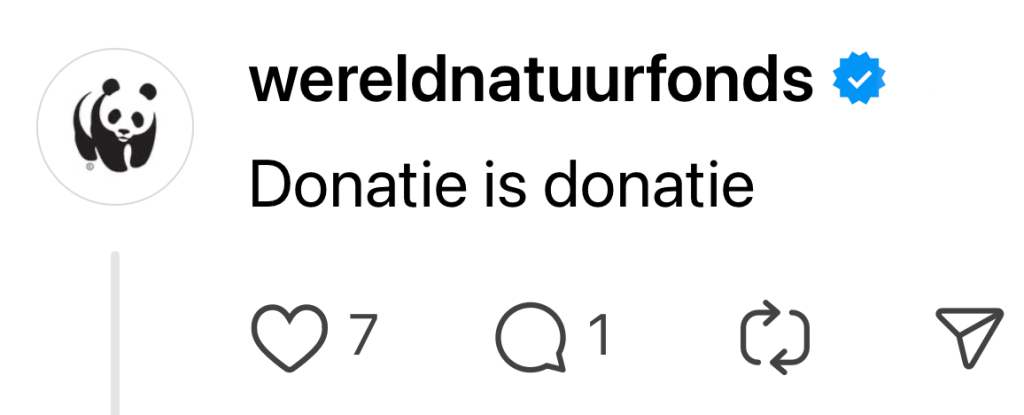Open the WWF panda profile picture

click(115, 126)
